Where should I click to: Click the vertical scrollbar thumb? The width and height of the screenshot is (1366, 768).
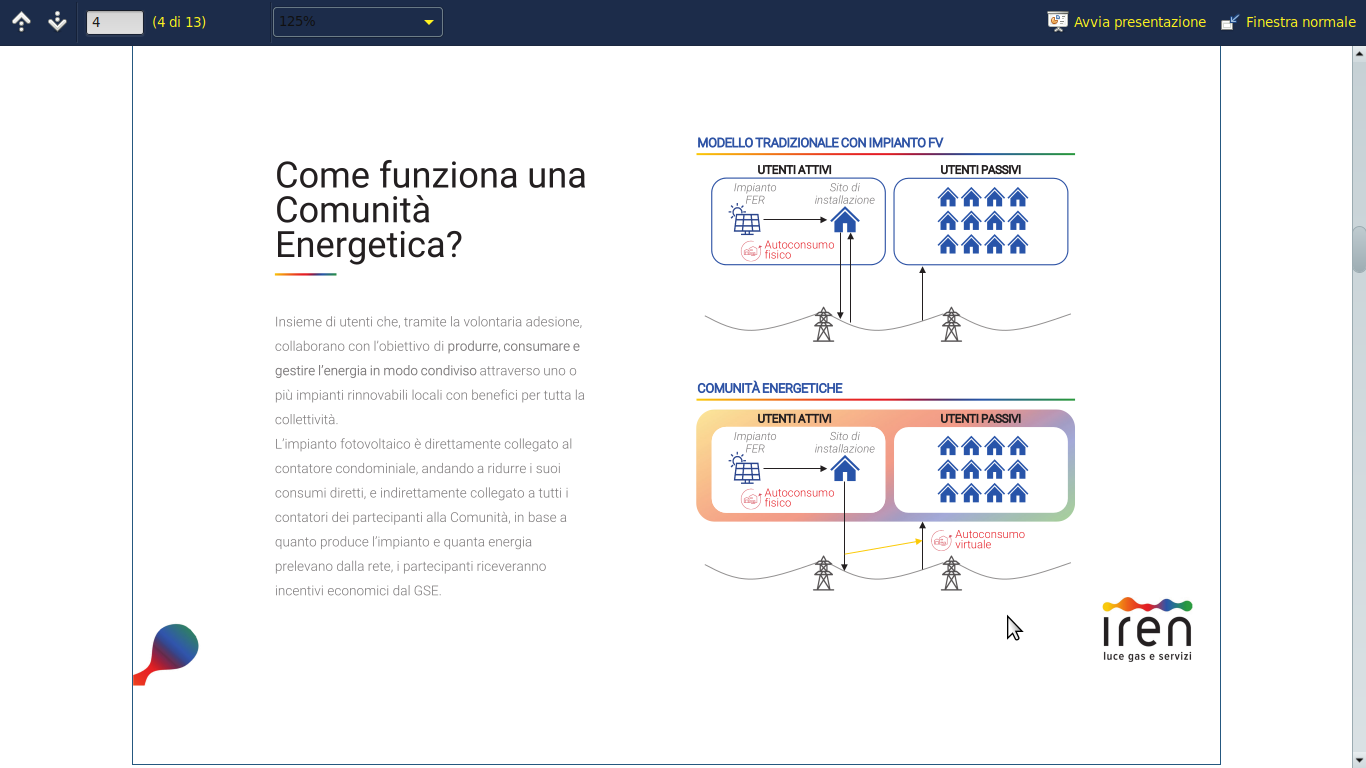tap(1359, 249)
